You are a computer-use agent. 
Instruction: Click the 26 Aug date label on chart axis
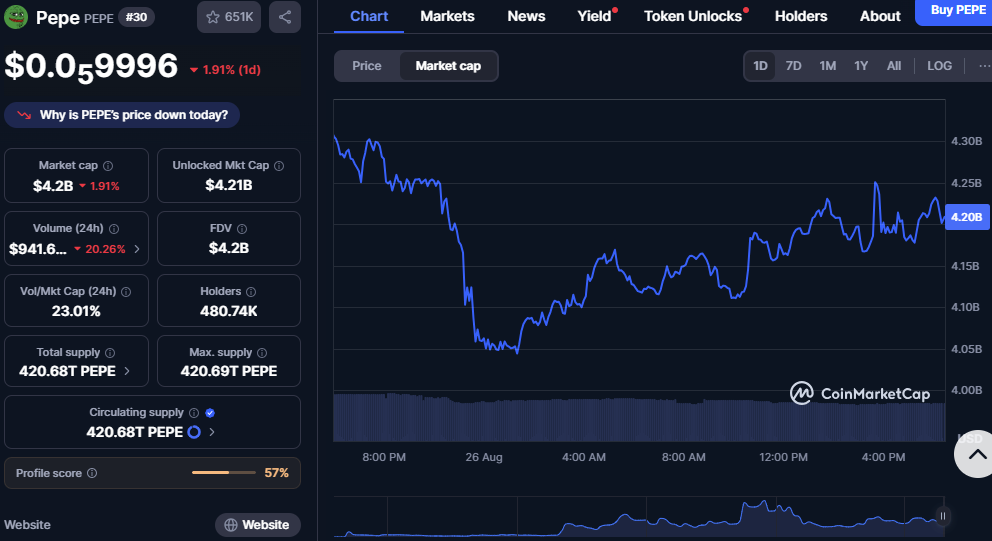click(484, 457)
